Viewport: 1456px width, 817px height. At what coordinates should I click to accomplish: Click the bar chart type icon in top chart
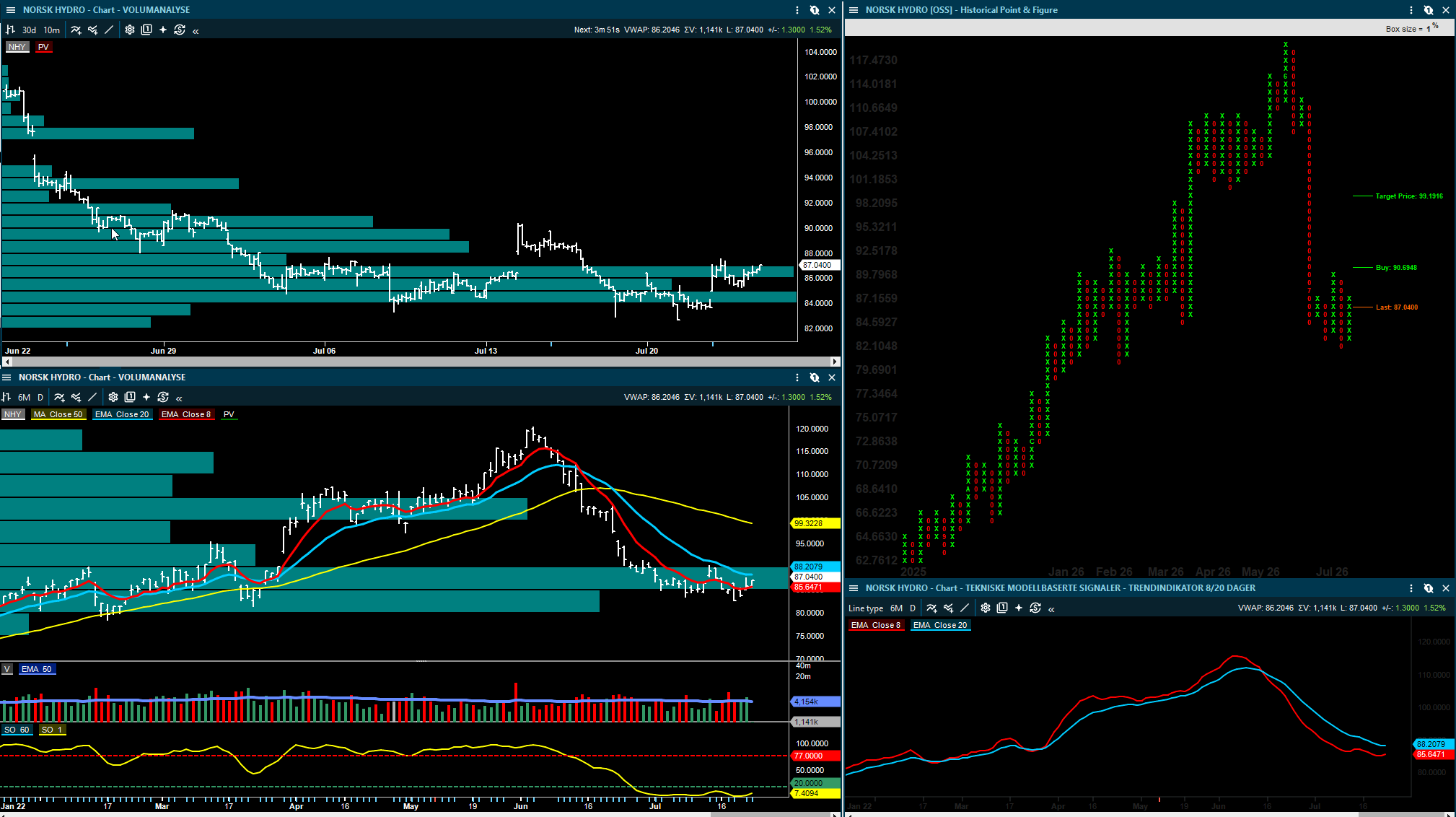point(10,30)
